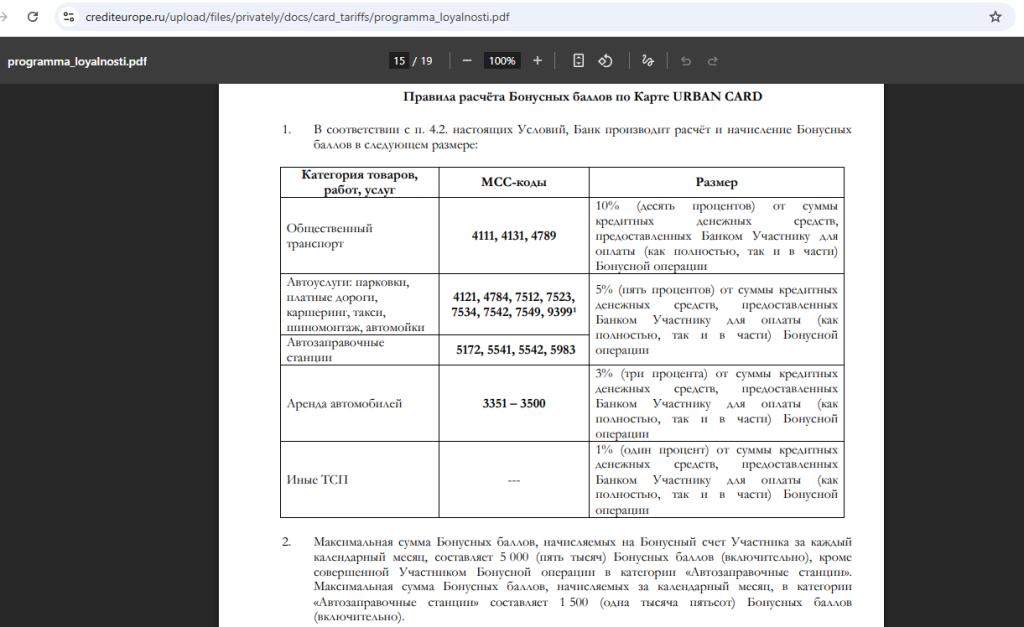
Task: Zoom in on the PDF document
Action: pyautogui.click(x=537, y=60)
